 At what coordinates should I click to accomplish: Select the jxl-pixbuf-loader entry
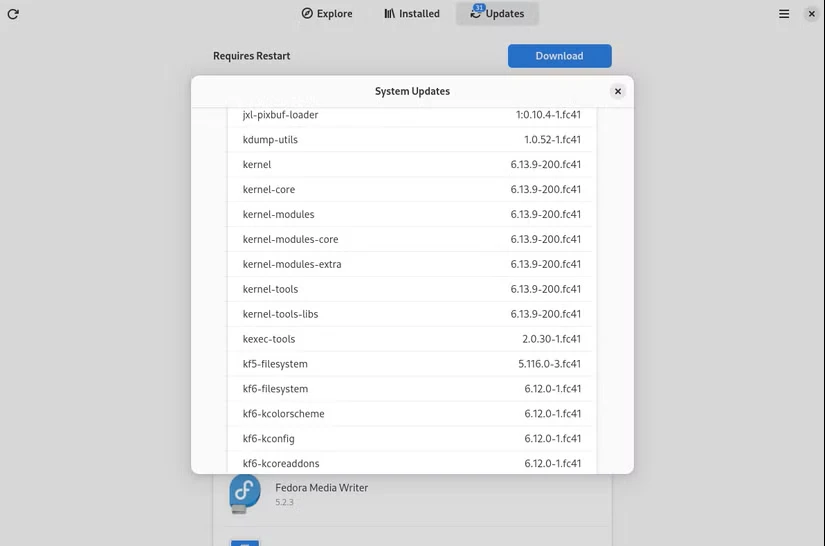411,116
